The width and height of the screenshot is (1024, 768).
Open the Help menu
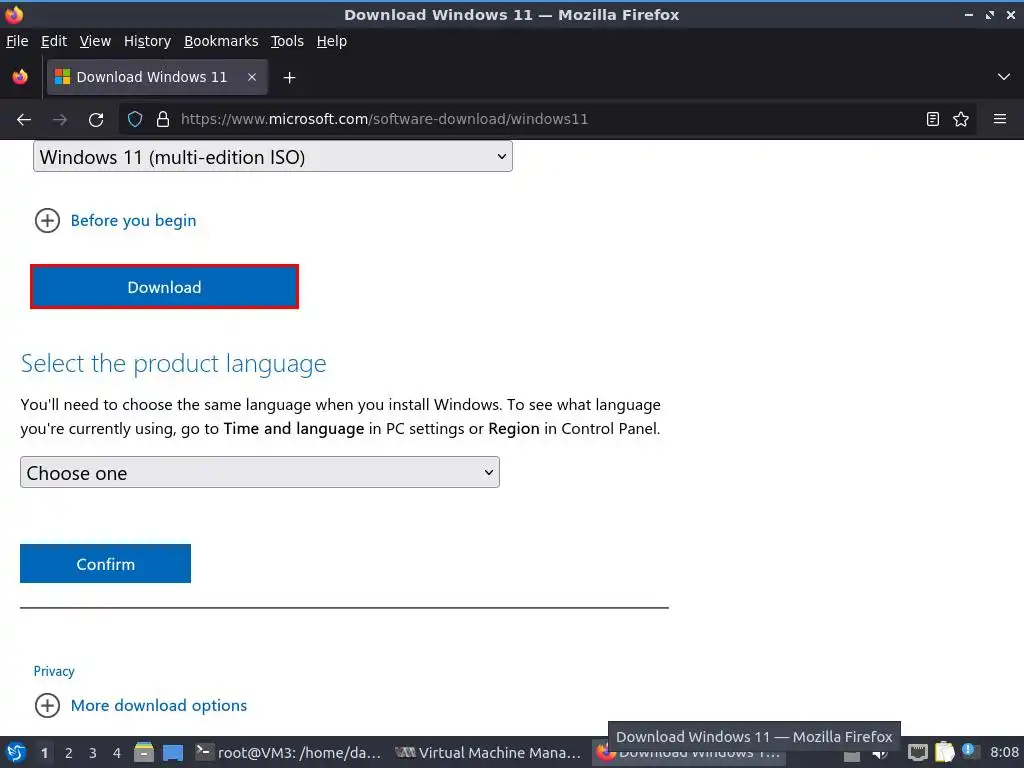pos(331,41)
